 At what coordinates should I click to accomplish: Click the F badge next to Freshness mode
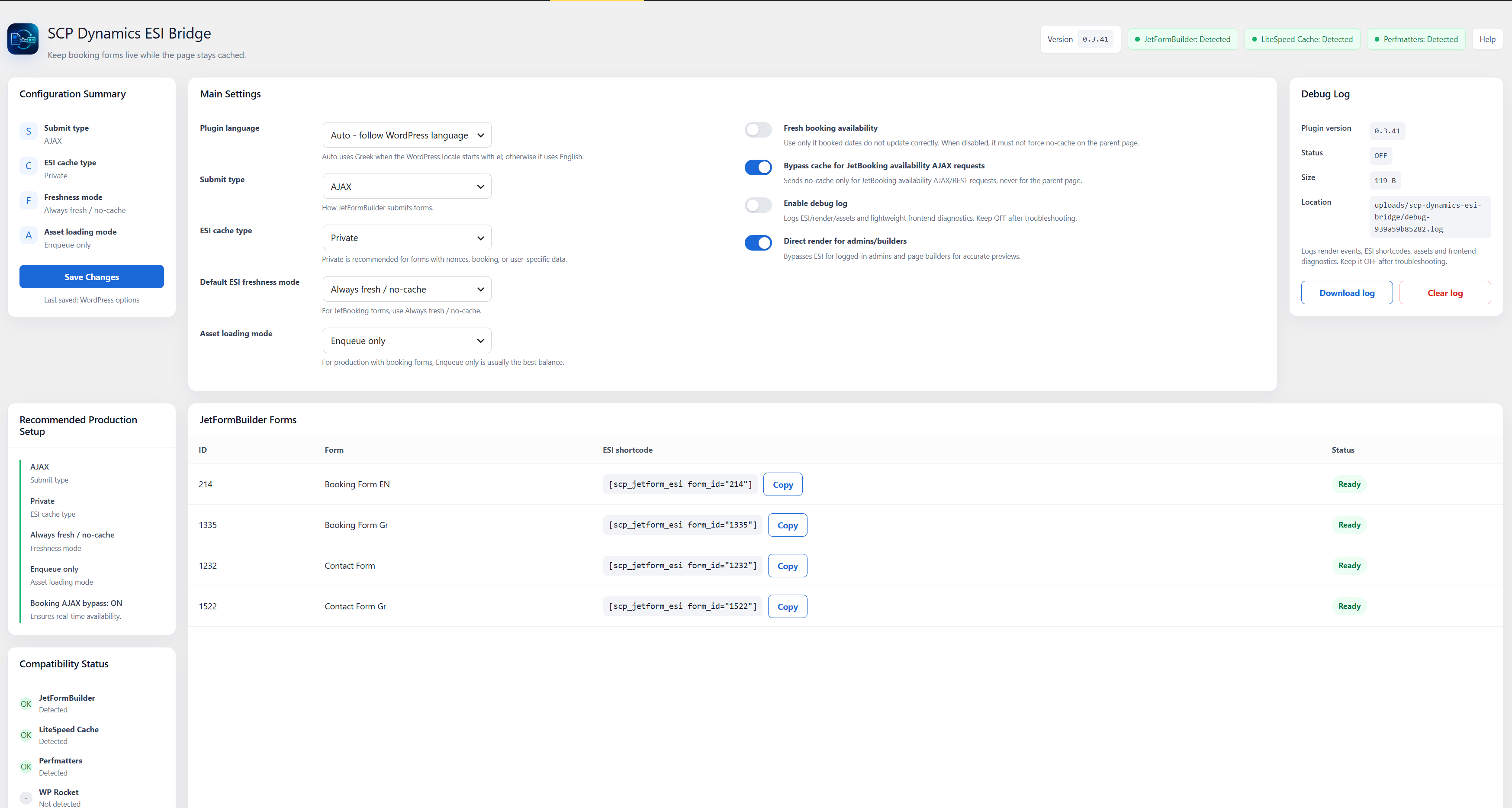pyautogui.click(x=28, y=201)
